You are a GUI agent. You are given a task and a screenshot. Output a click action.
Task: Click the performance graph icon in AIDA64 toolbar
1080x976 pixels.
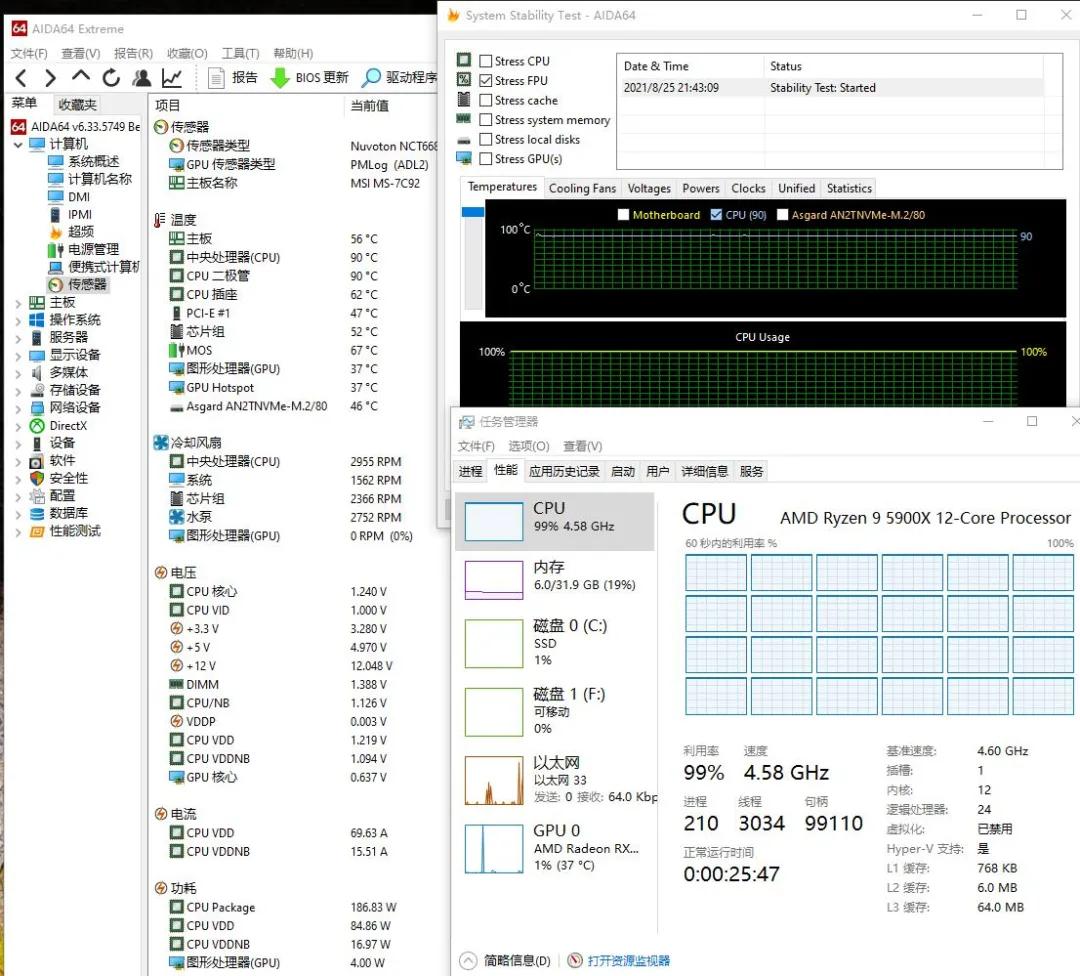[x=172, y=77]
